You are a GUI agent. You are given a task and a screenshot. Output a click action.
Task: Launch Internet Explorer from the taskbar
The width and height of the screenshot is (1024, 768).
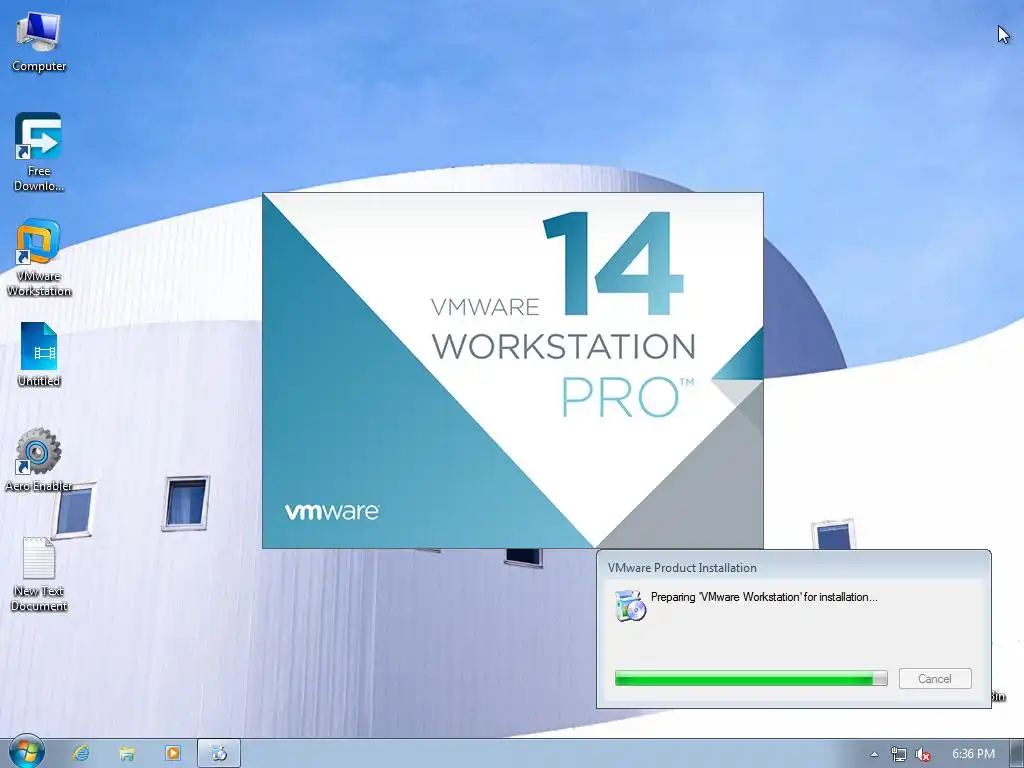(81, 753)
